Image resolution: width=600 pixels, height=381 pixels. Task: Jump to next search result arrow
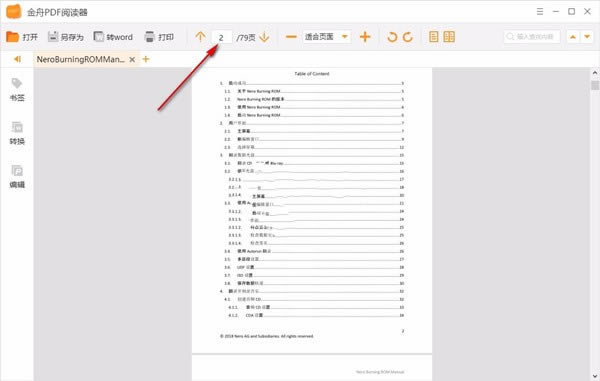(x=587, y=37)
